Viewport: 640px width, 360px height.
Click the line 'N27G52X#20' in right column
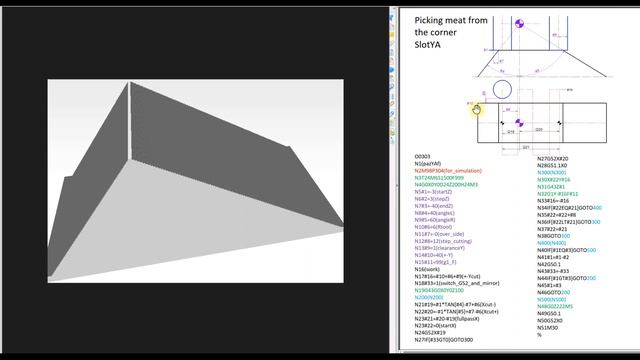[552, 159]
